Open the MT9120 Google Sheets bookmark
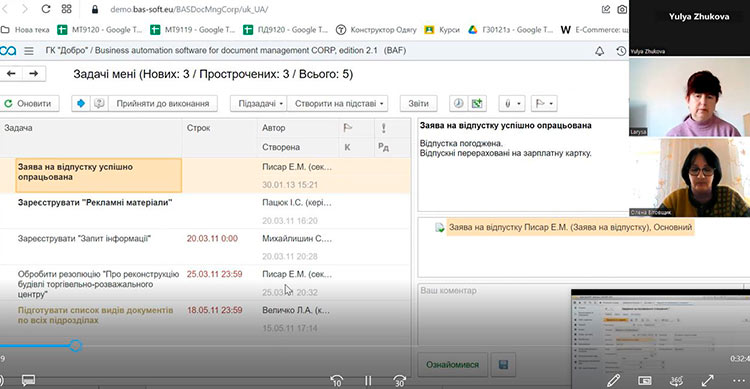 [x=99, y=30]
